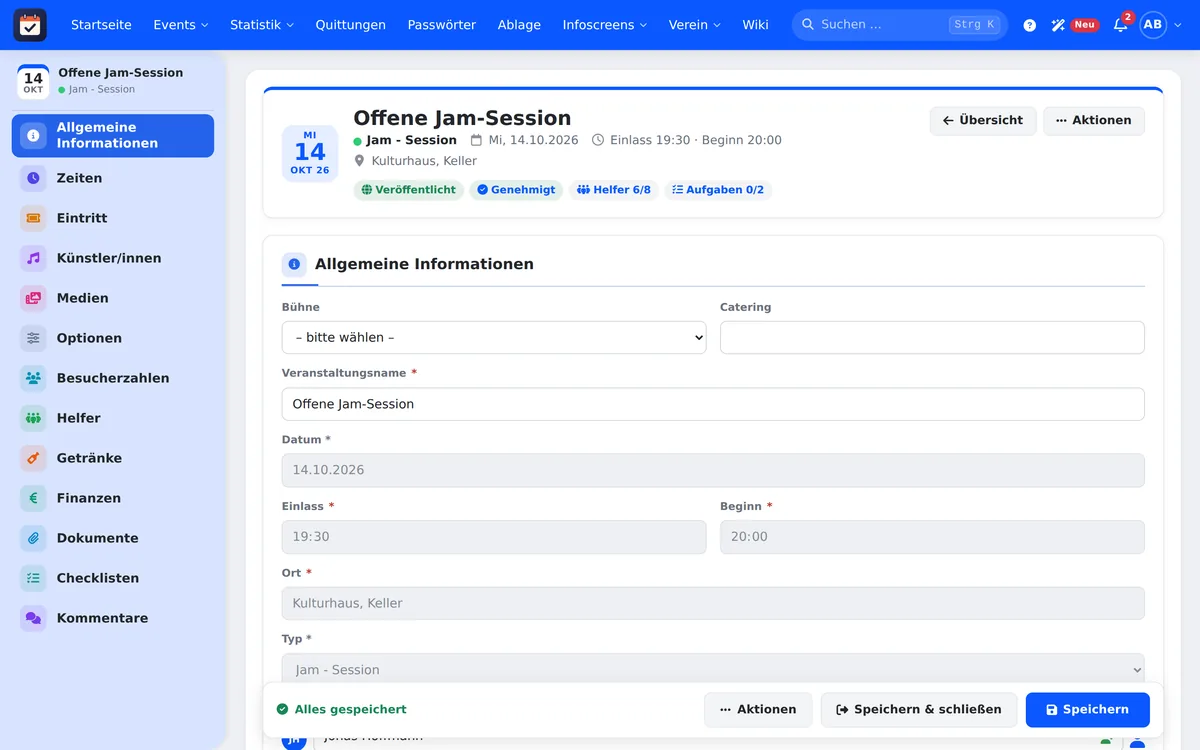Click the Veröffentlicht status badge
1200x750 pixels.
[409, 190]
